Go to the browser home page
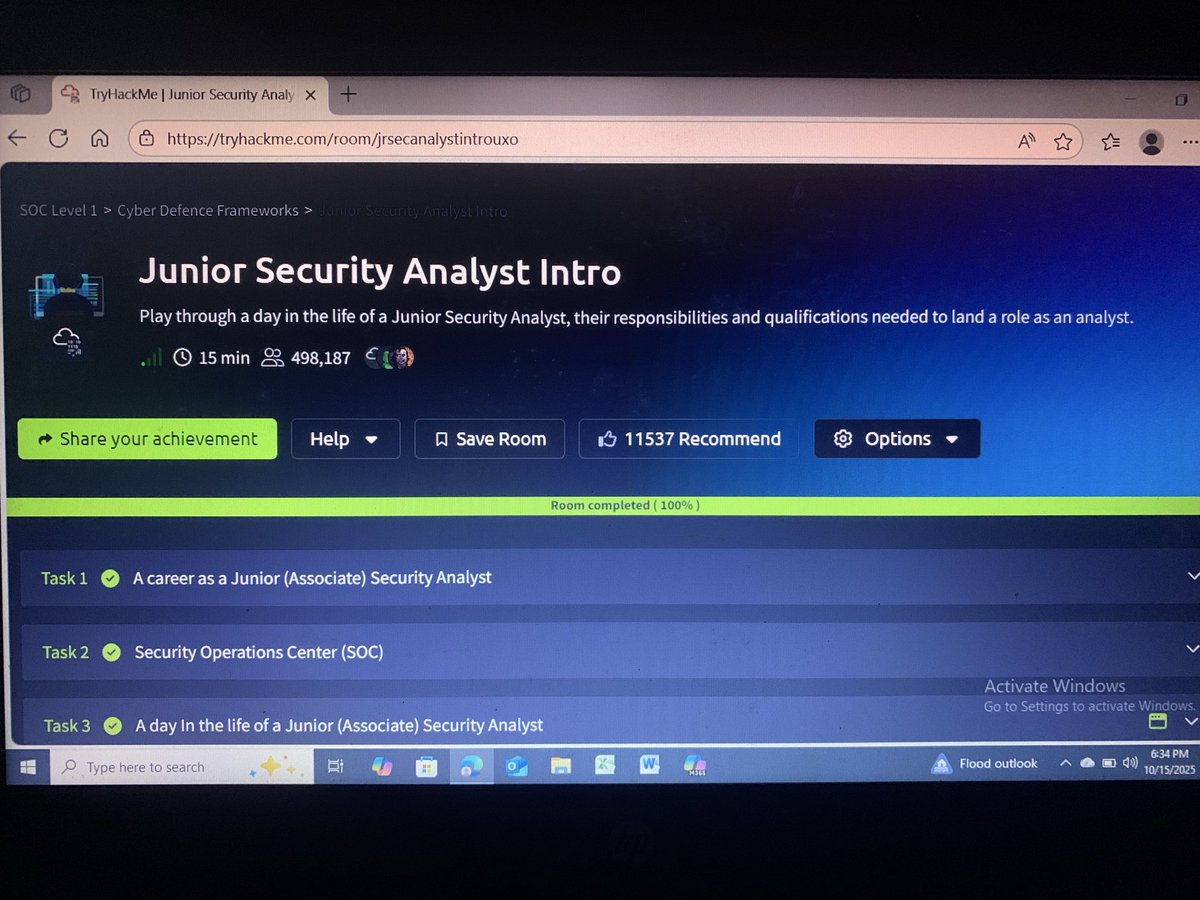This screenshot has width=1200, height=900. [x=99, y=139]
